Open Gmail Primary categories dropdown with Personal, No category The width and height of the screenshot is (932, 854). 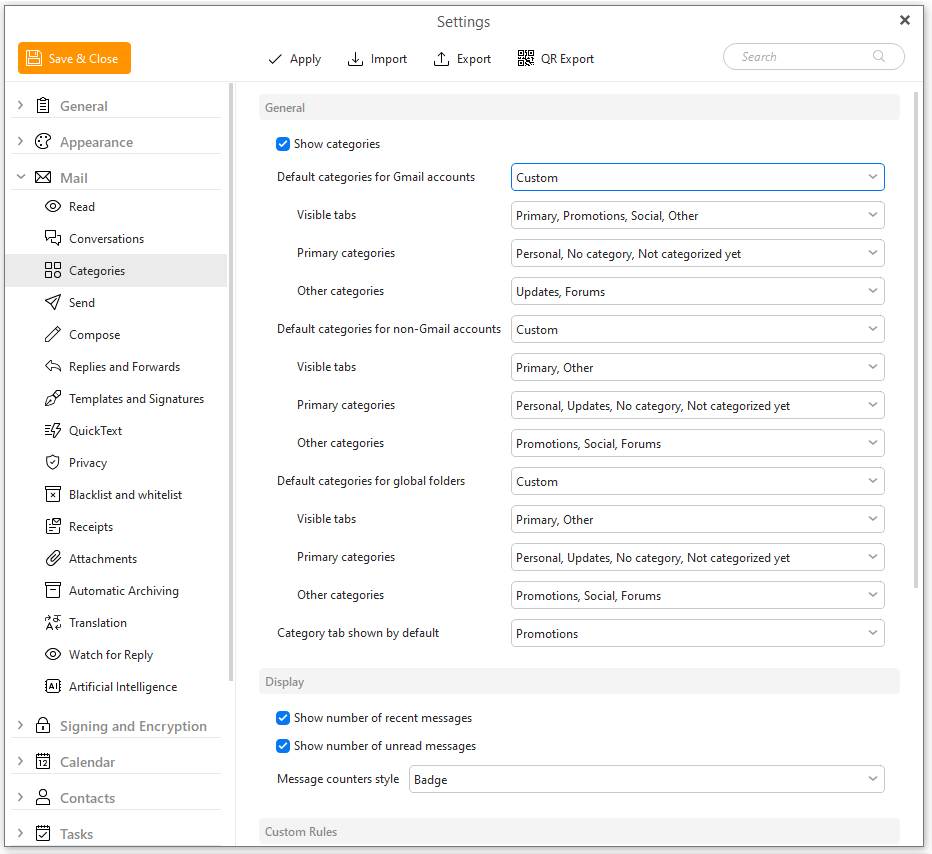tap(698, 253)
